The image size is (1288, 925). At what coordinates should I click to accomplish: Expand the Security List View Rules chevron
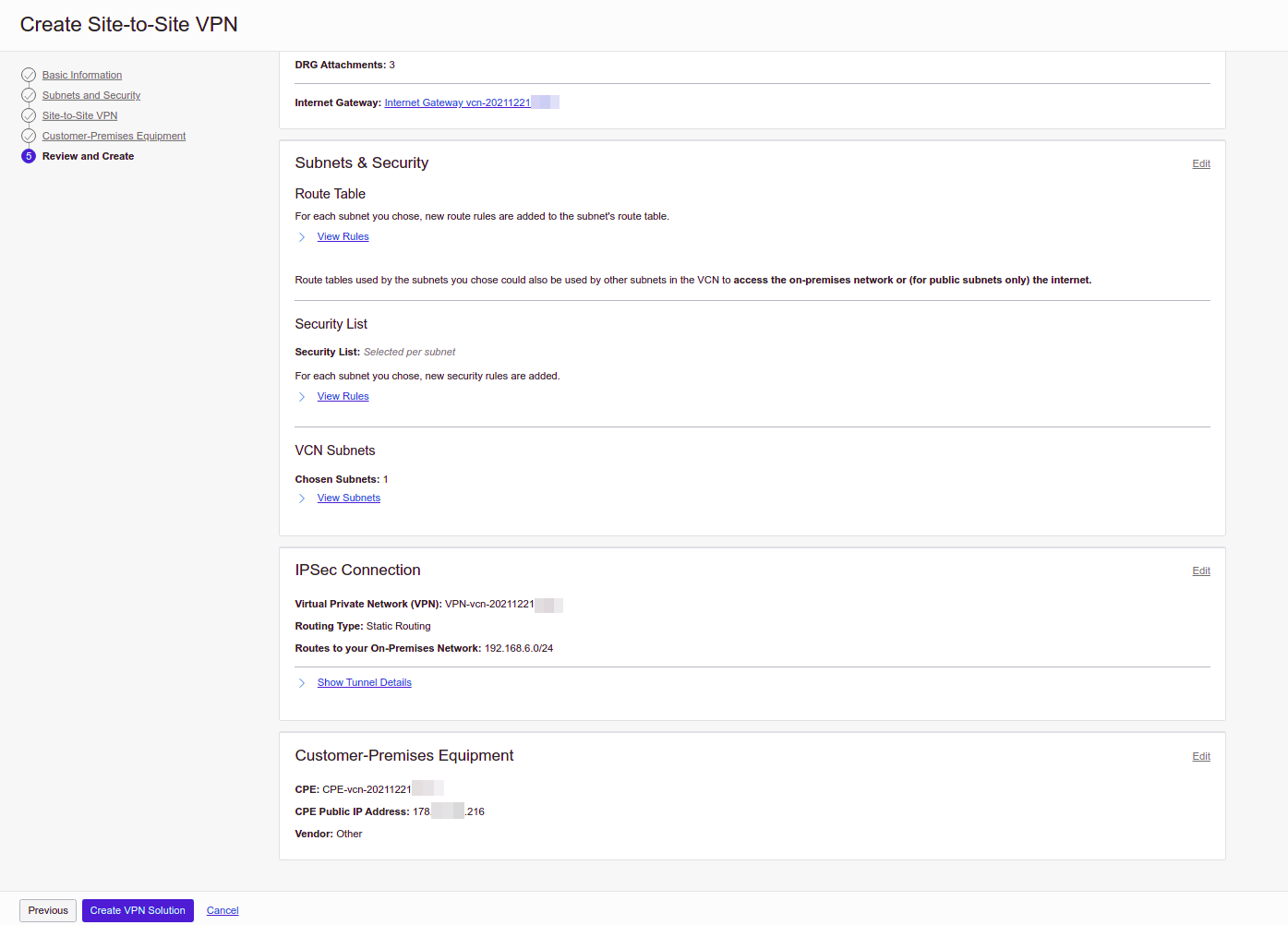click(x=302, y=397)
